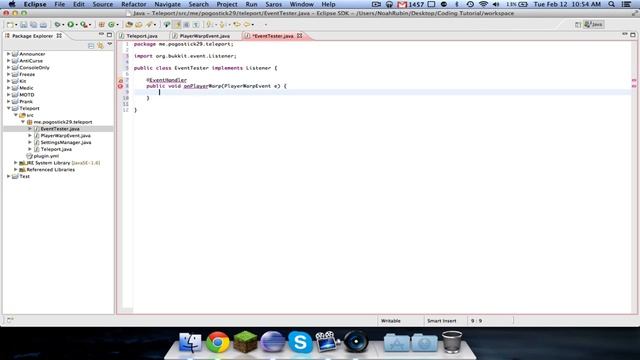Open the Refactor menu

click(133, 4)
